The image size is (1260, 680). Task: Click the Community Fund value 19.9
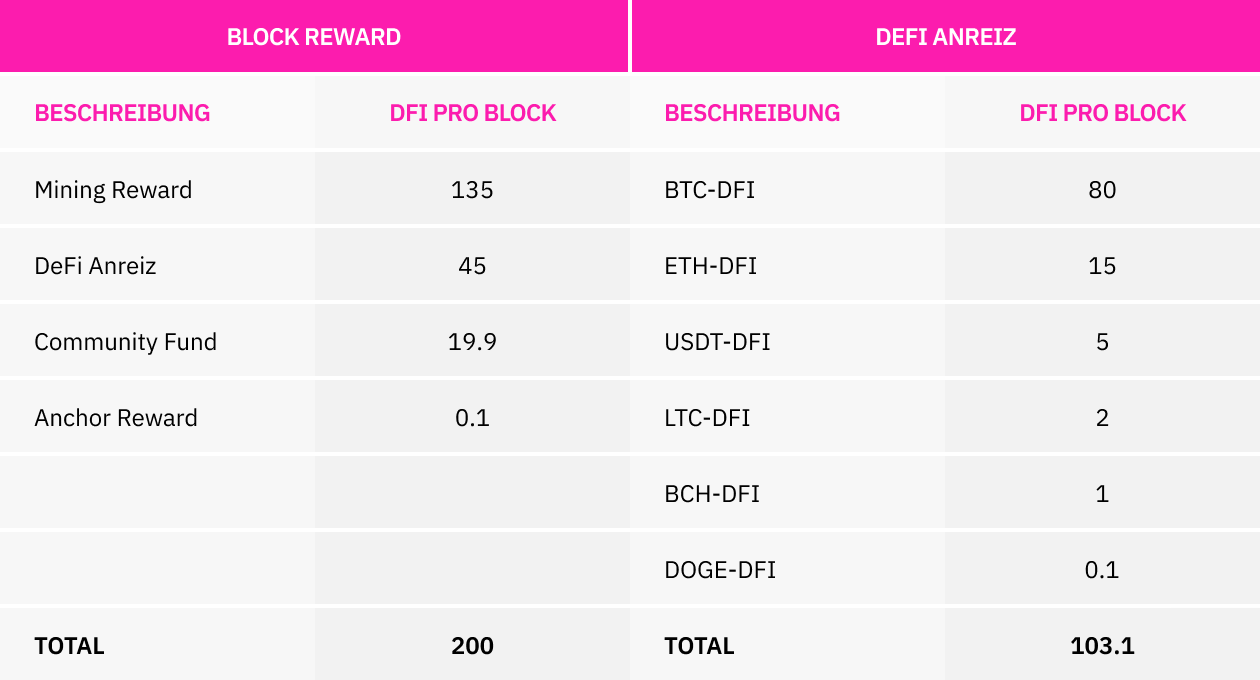(472, 342)
